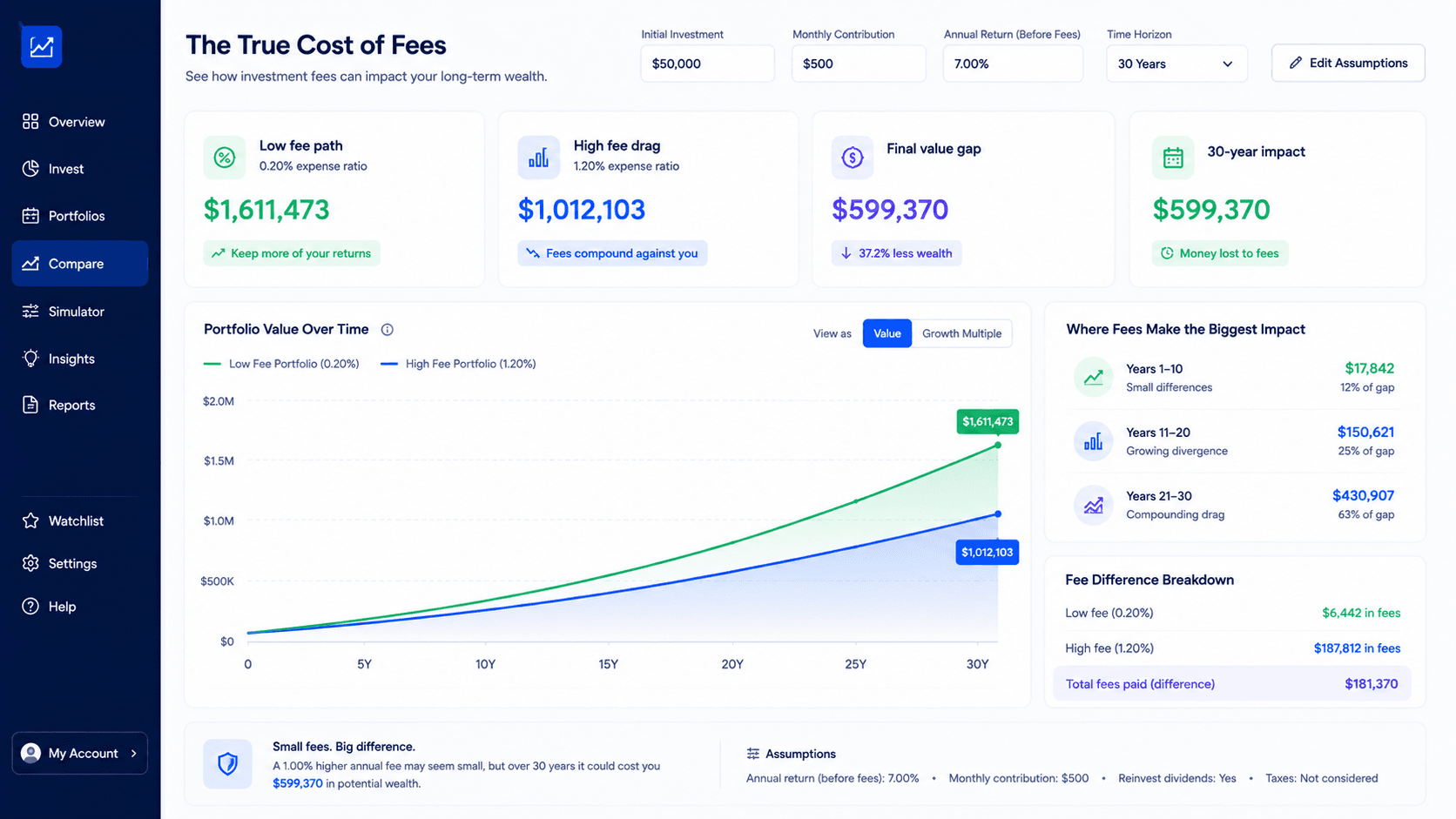Click the Watchlist star icon

tap(30, 520)
